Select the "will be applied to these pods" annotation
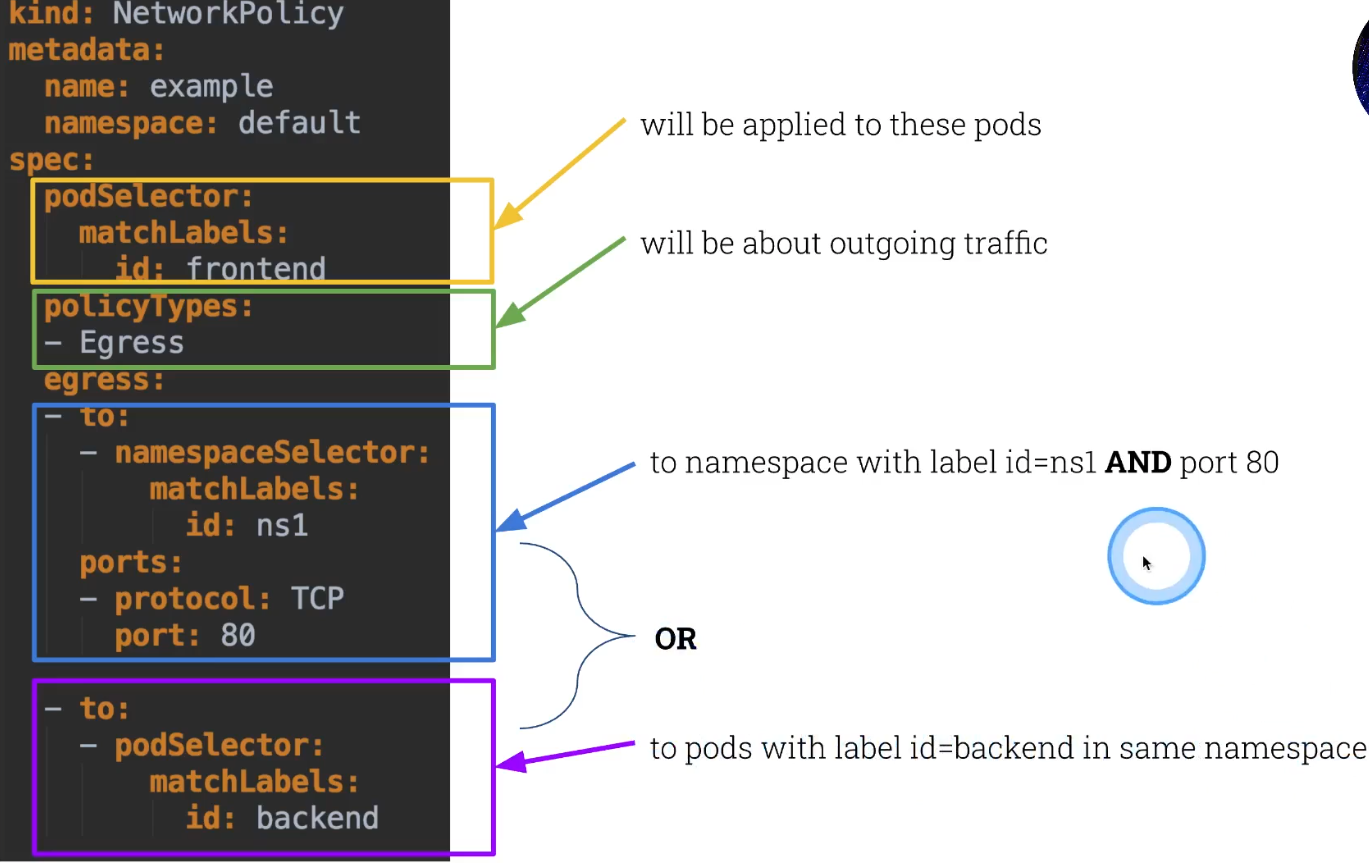 coord(840,125)
